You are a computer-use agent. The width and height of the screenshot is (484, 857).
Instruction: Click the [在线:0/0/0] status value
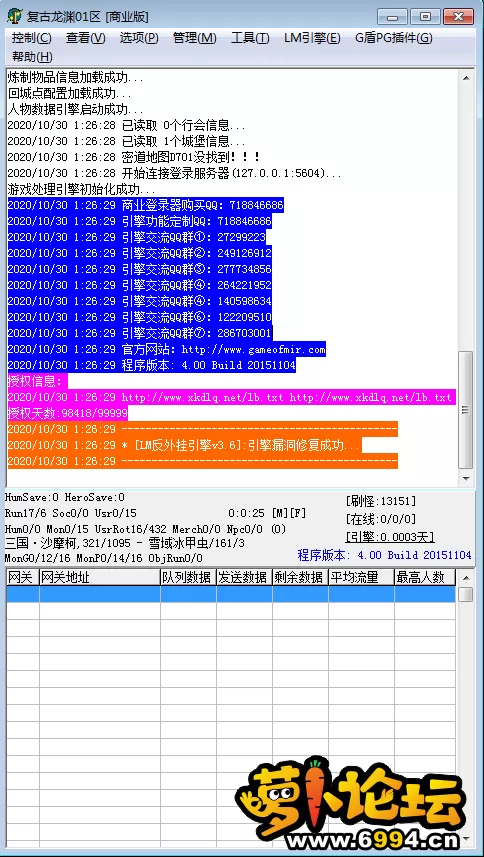point(381,519)
